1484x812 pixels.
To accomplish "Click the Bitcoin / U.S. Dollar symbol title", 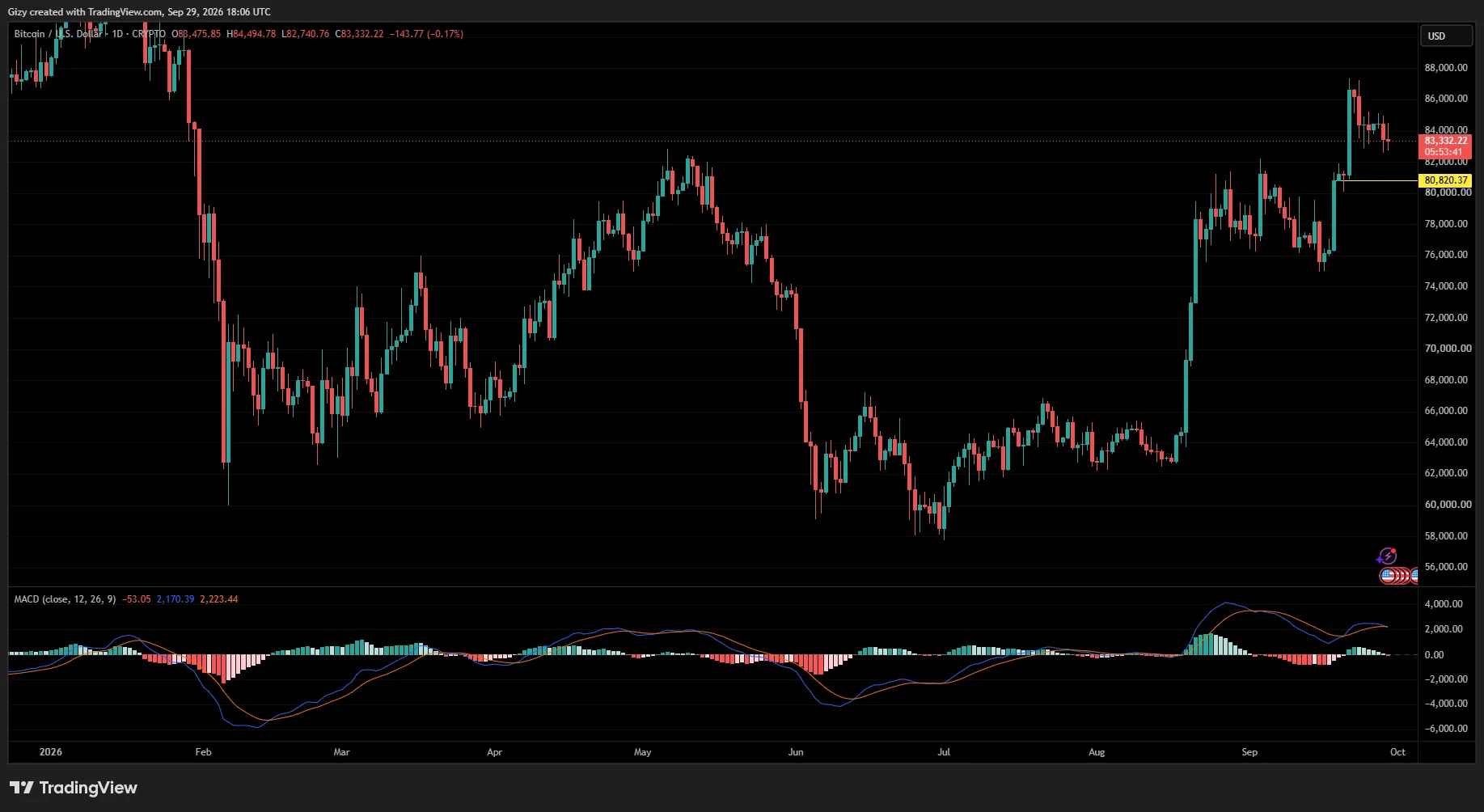I will [58, 34].
